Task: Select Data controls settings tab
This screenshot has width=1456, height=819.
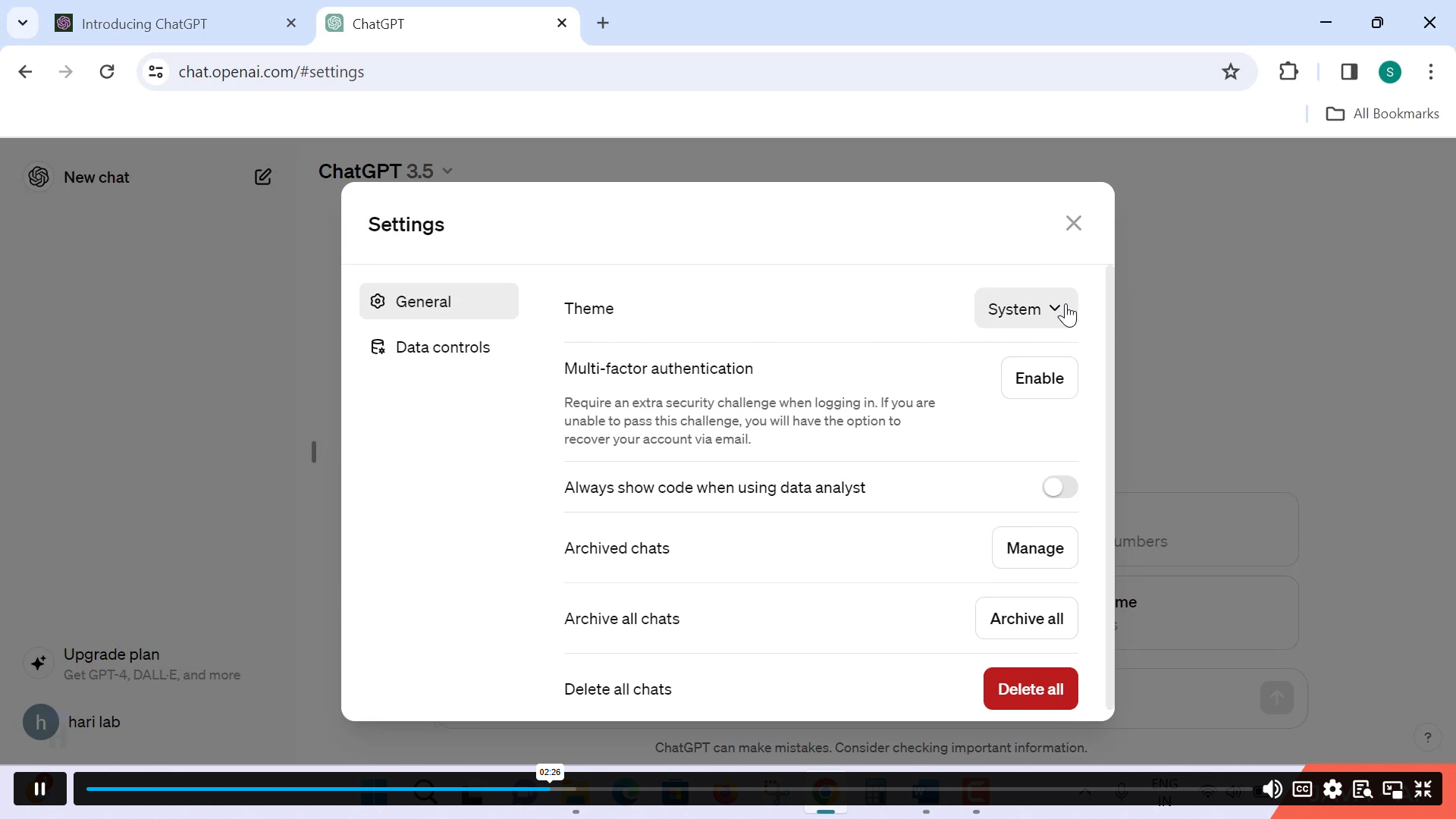Action: (442, 347)
